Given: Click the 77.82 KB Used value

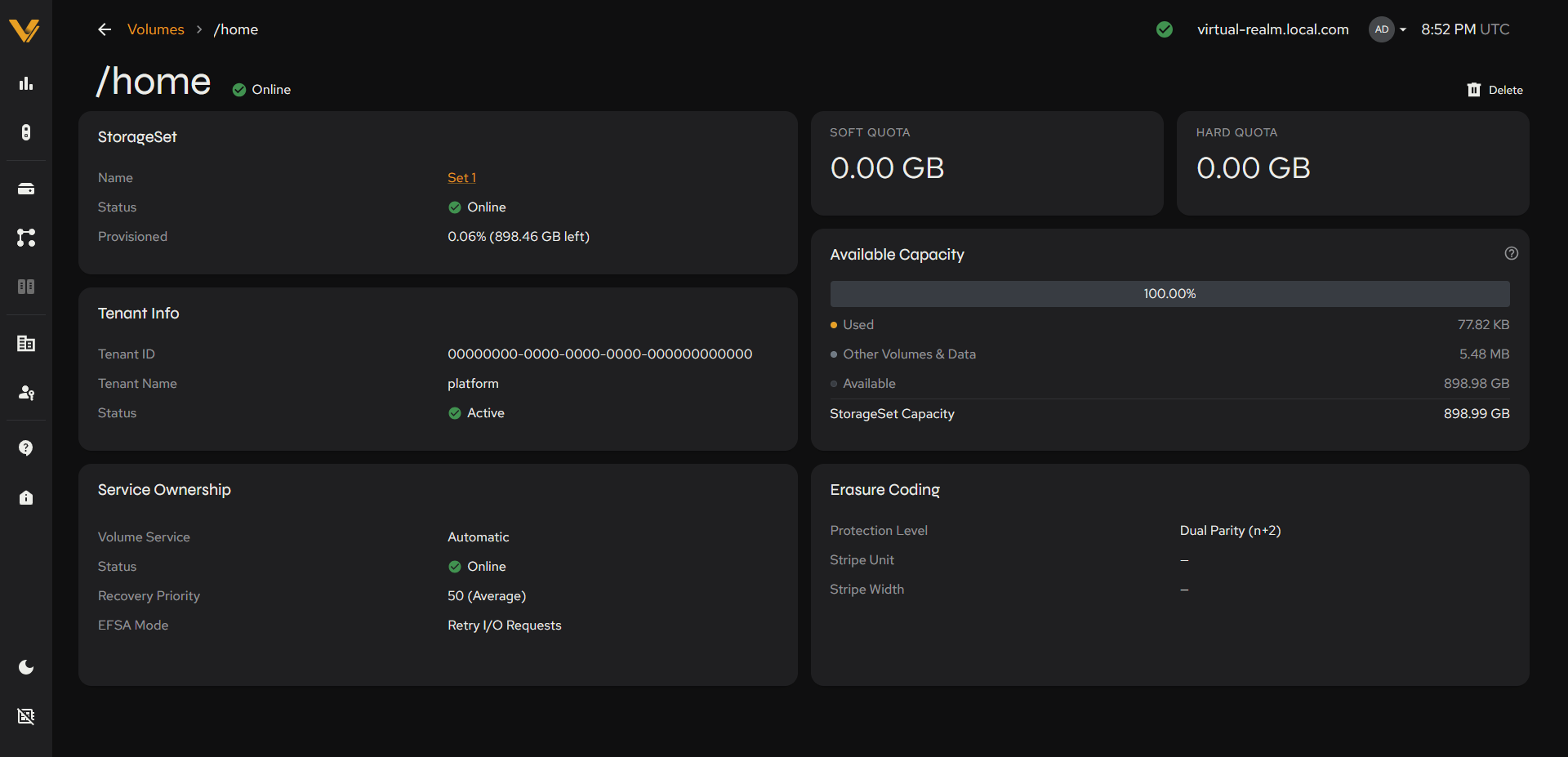Looking at the screenshot, I should click(1483, 324).
